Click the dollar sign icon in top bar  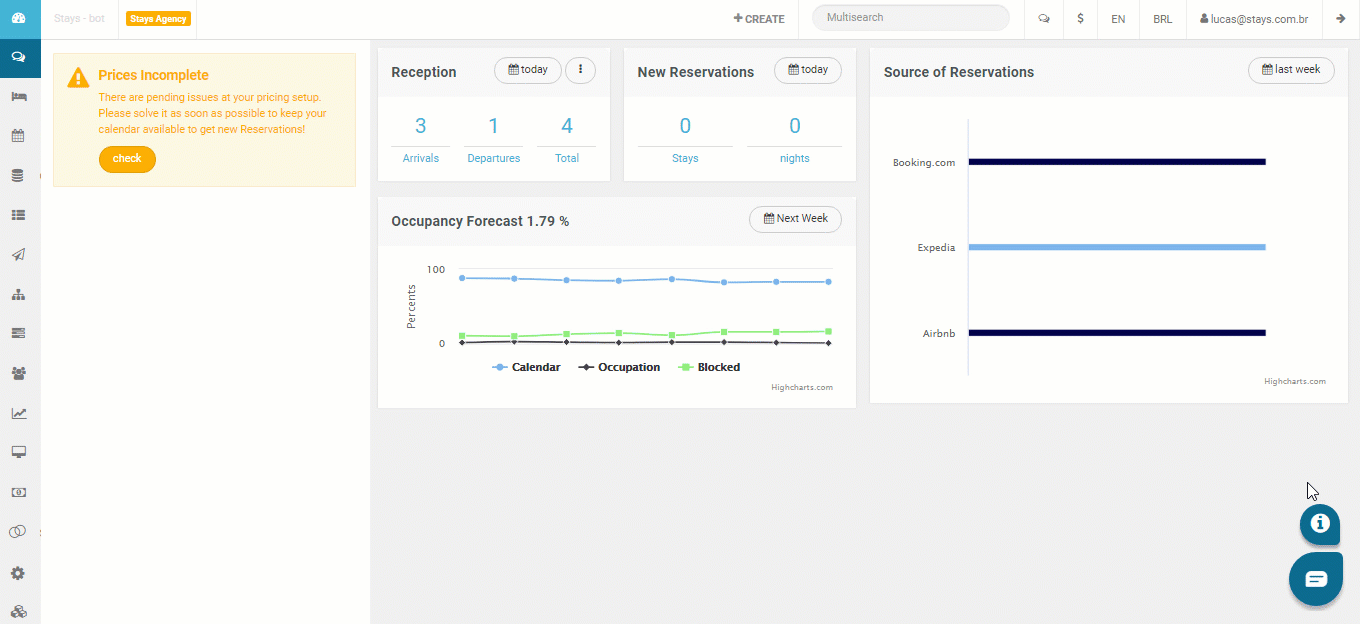pyautogui.click(x=1080, y=19)
